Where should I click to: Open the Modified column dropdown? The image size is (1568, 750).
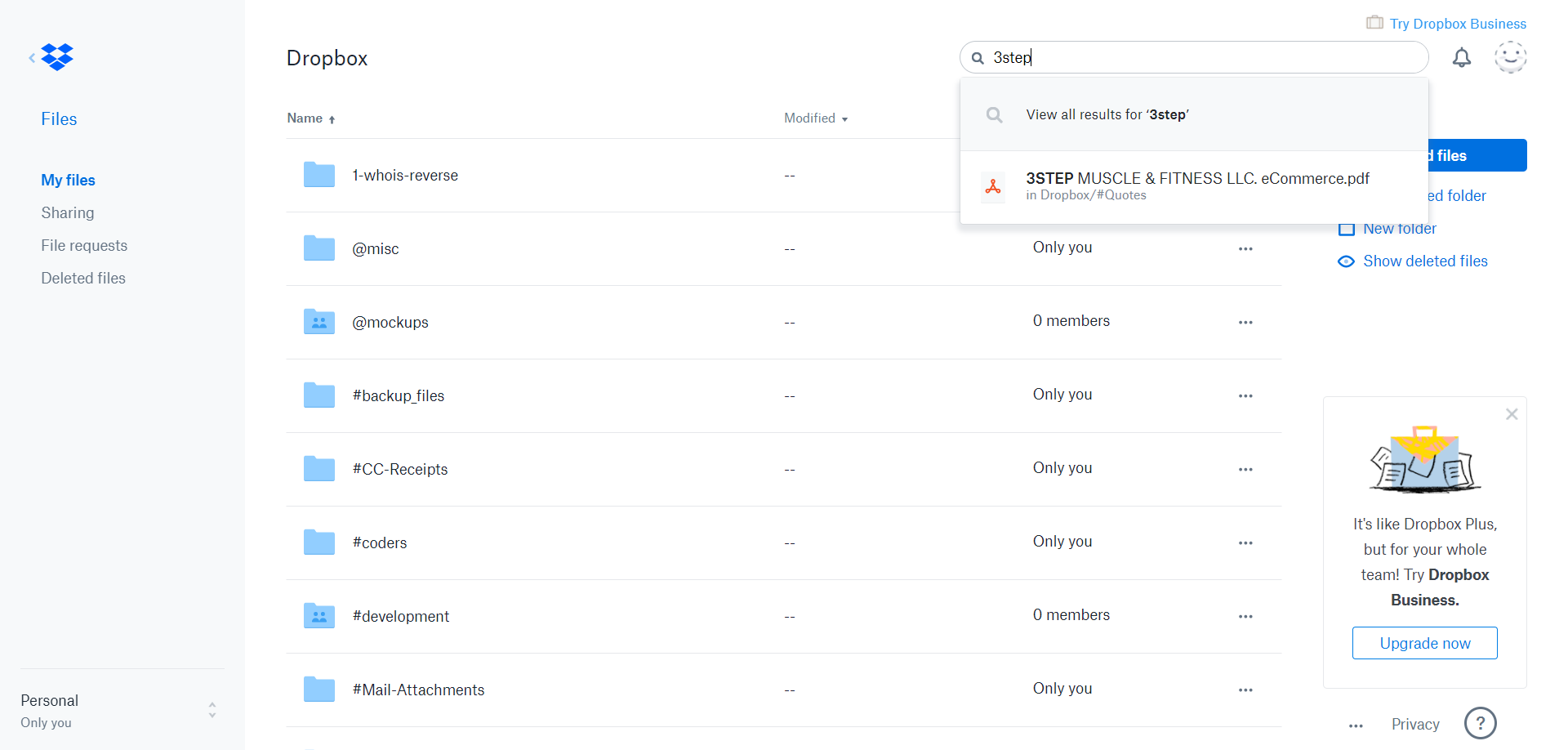(815, 118)
